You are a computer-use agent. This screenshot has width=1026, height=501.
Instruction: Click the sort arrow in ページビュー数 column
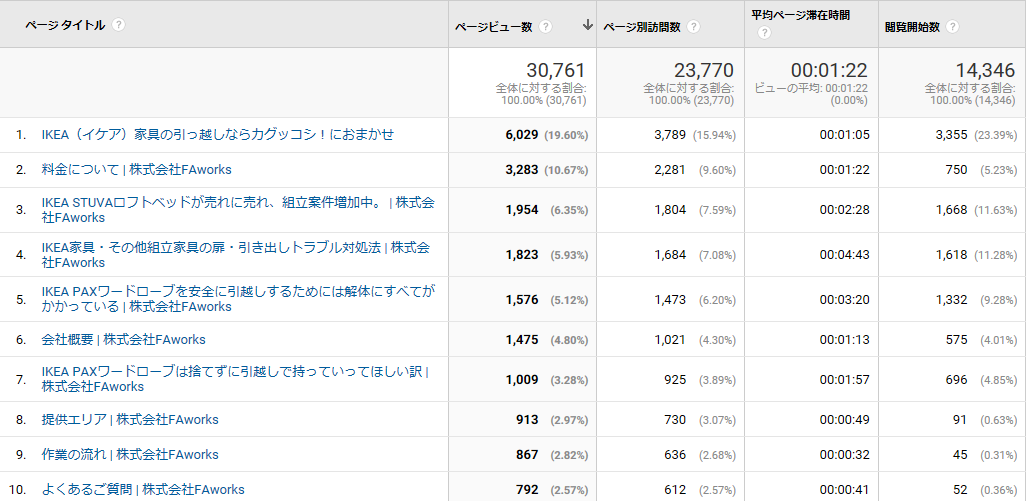click(x=588, y=26)
